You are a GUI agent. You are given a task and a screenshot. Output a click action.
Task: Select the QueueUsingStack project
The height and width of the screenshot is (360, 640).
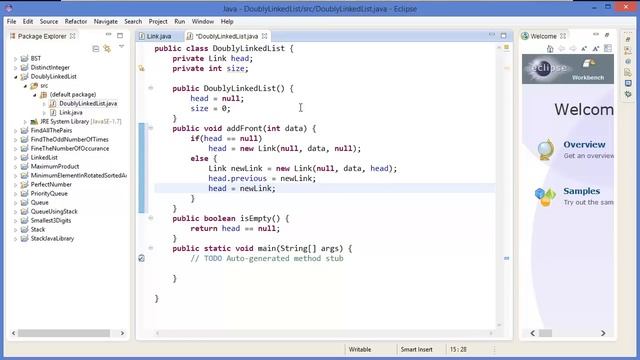[54, 211]
